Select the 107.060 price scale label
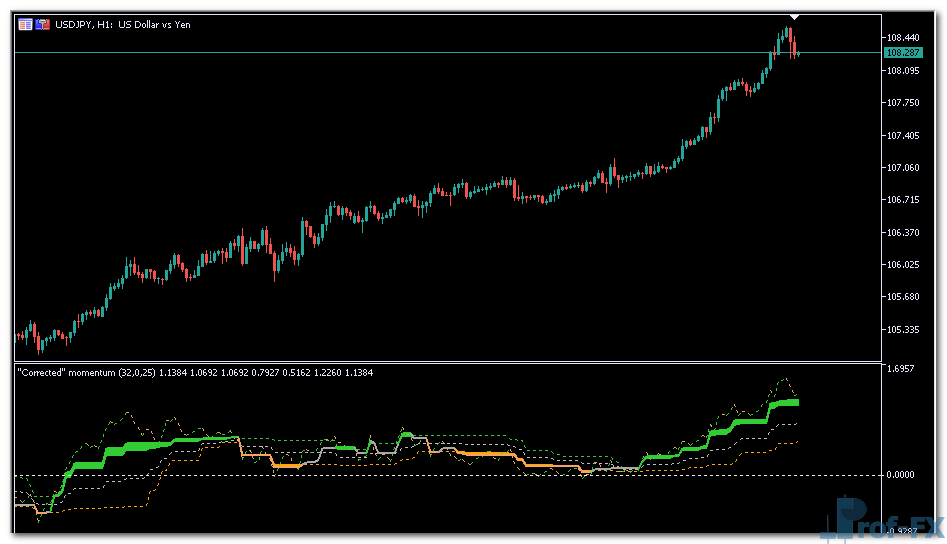The width and height of the screenshot is (947, 544). (x=902, y=168)
